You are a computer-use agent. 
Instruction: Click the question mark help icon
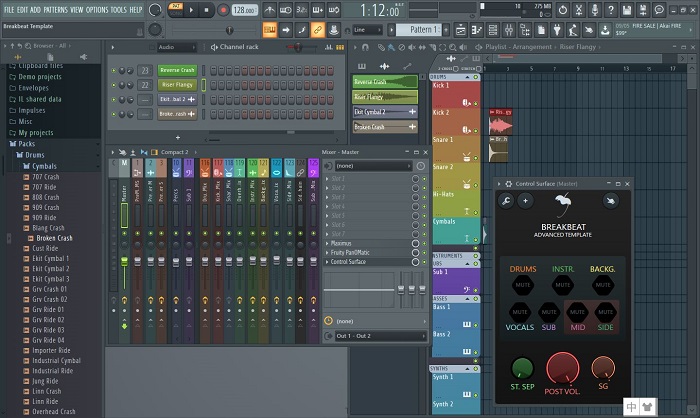(611, 9)
